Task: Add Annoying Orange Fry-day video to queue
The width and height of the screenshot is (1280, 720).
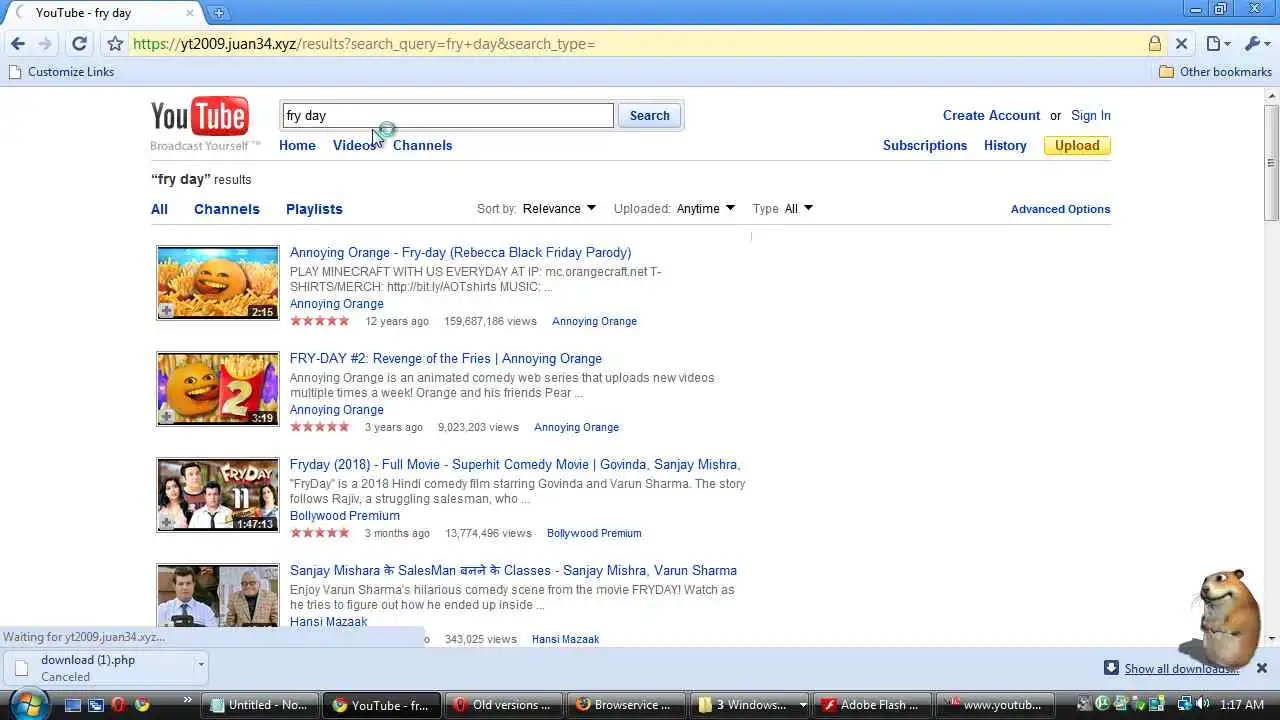Action: [x=166, y=311]
